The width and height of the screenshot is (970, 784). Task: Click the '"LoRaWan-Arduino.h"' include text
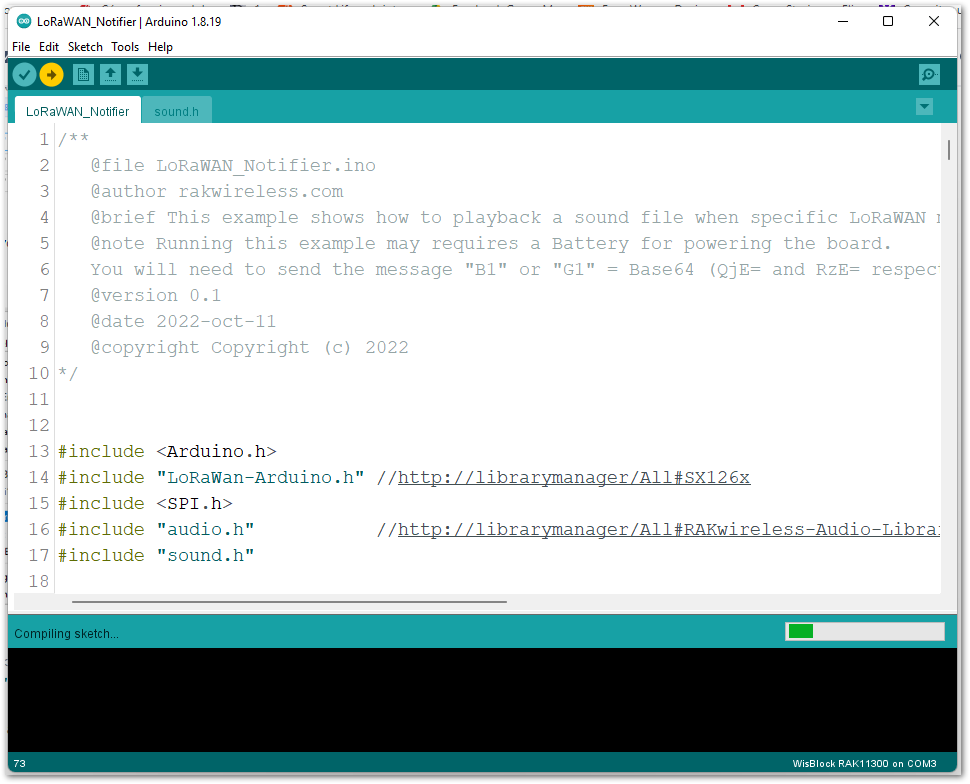pyautogui.click(x=260, y=478)
